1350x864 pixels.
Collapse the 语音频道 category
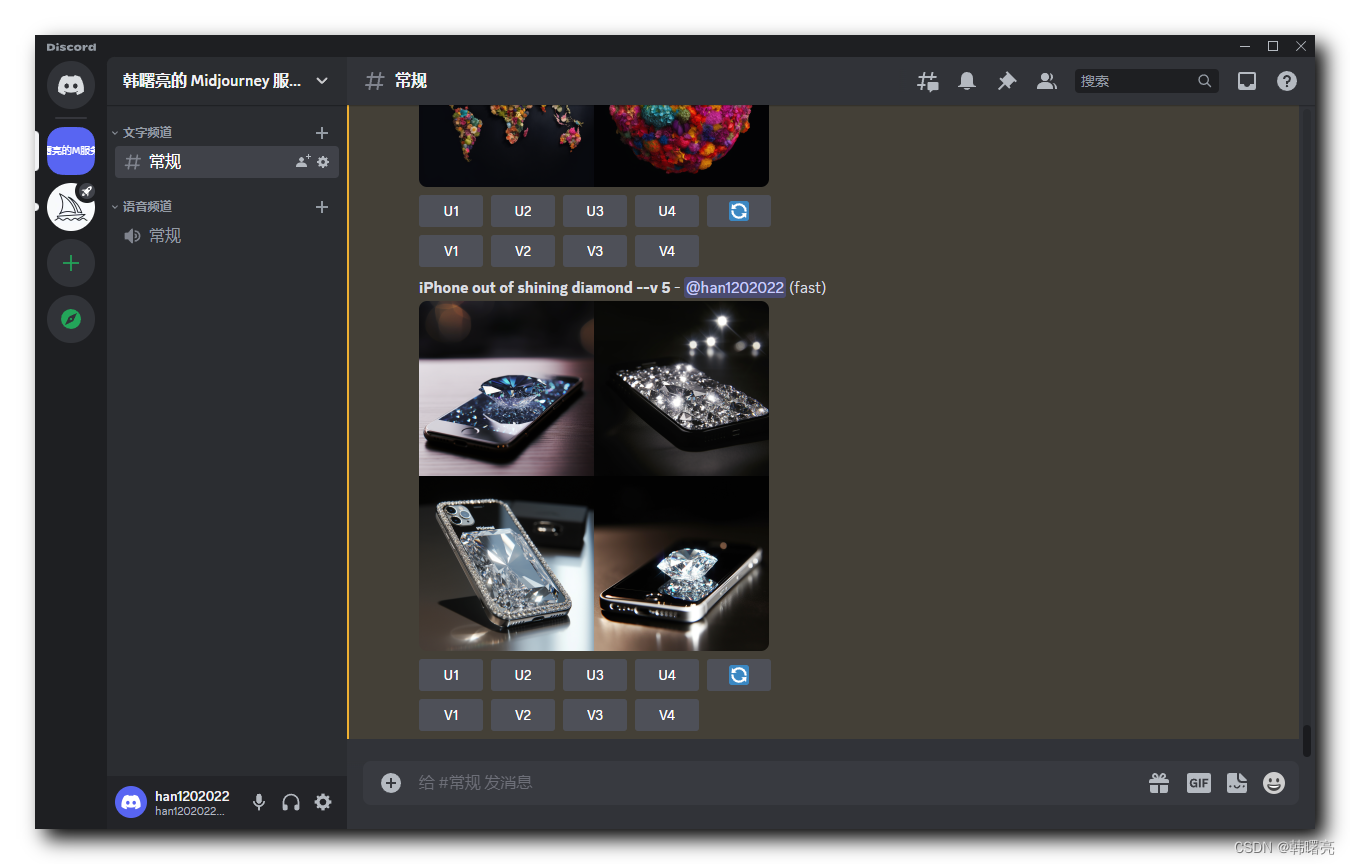tap(142, 206)
